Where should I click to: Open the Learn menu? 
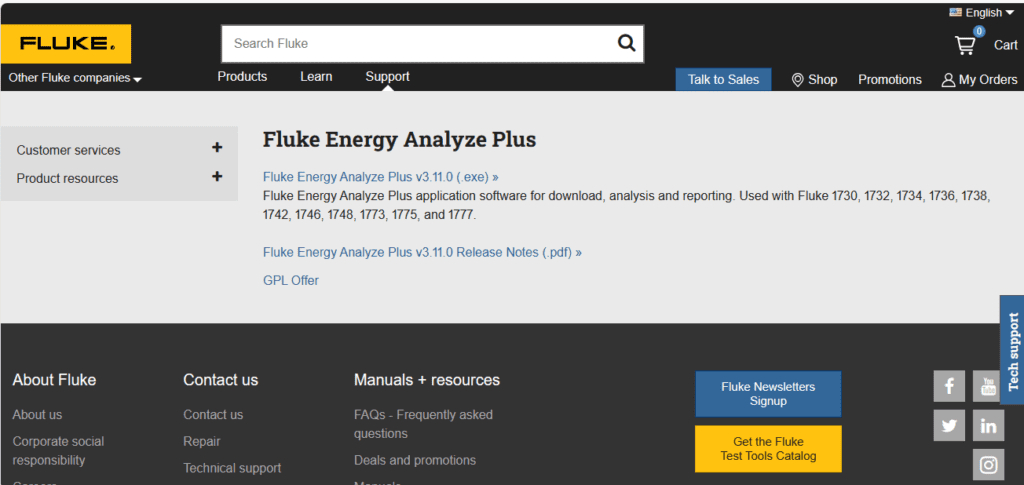[316, 76]
